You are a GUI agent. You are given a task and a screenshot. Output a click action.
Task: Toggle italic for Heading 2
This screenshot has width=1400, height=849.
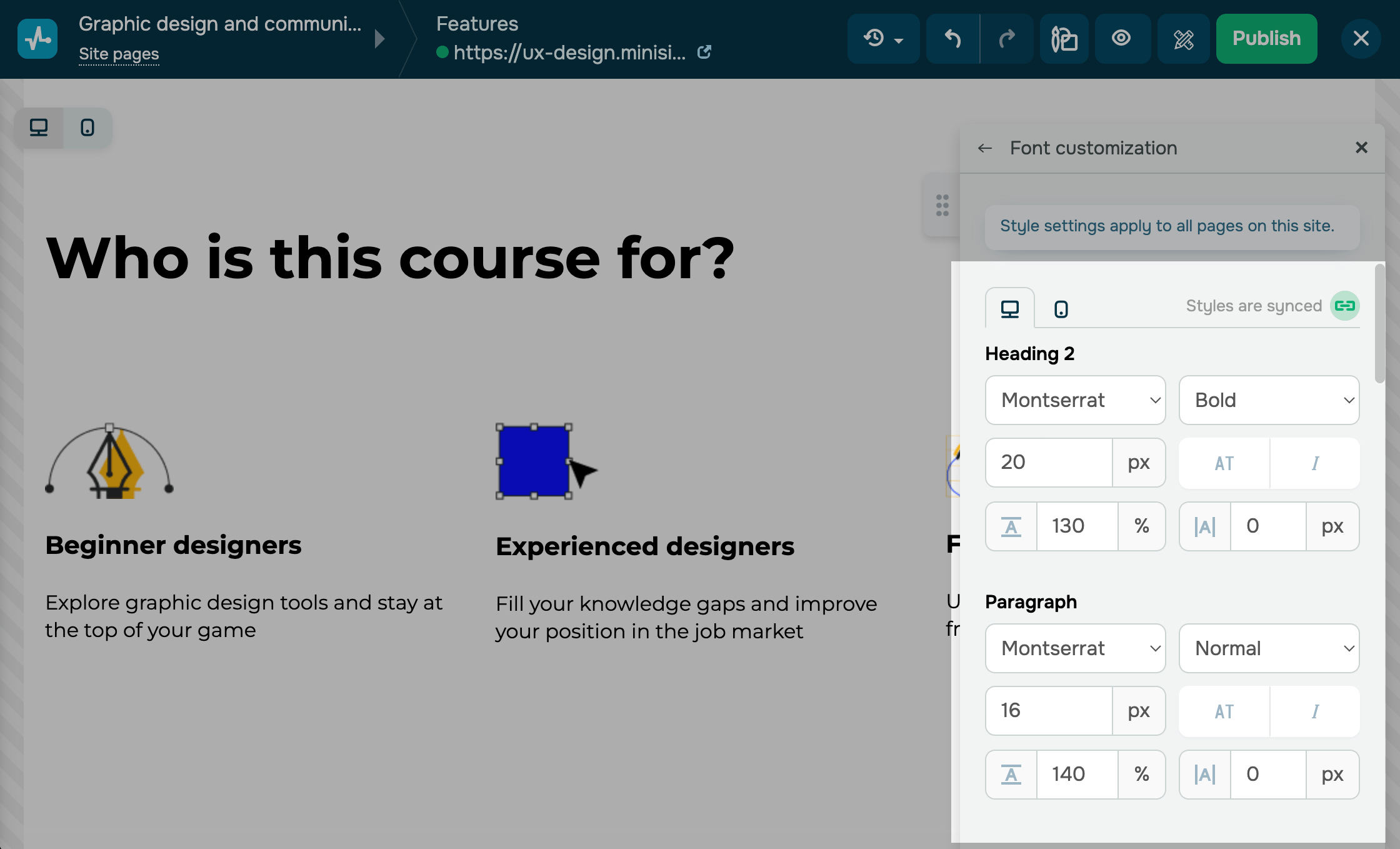pyautogui.click(x=1315, y=463)
